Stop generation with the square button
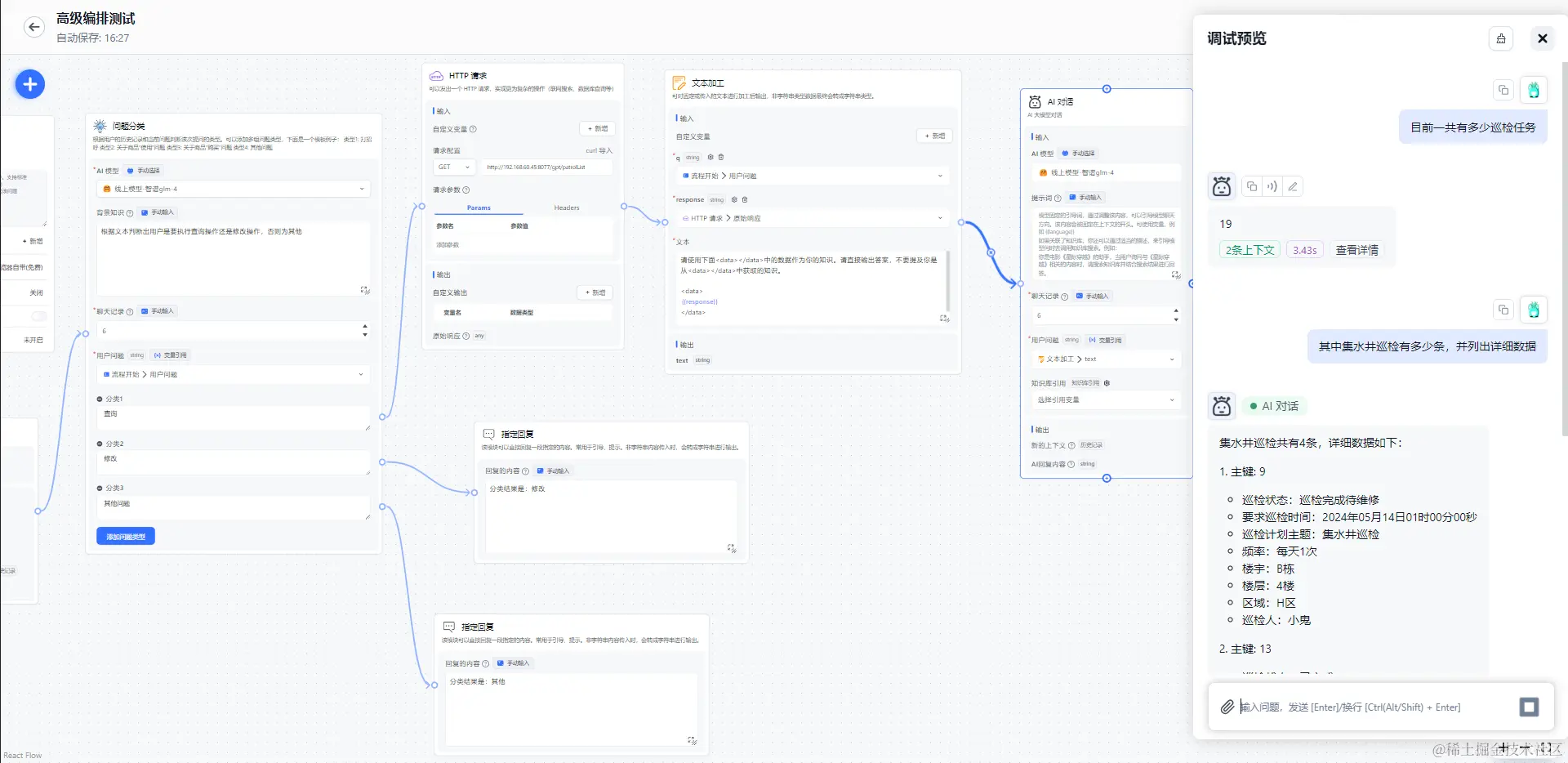Viewport: 1568px width, 763px height. [1530, 707]
